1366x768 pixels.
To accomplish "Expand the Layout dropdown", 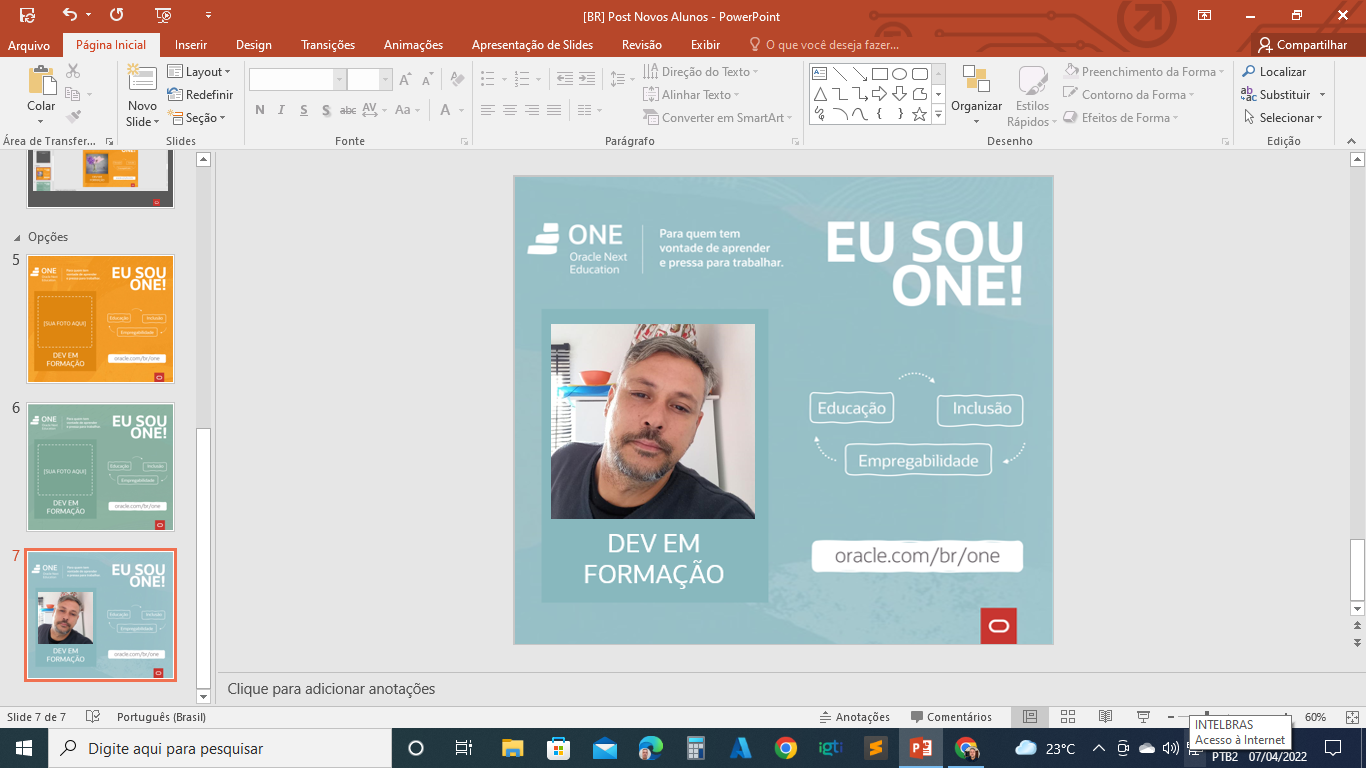I will [x=199, y=72].
